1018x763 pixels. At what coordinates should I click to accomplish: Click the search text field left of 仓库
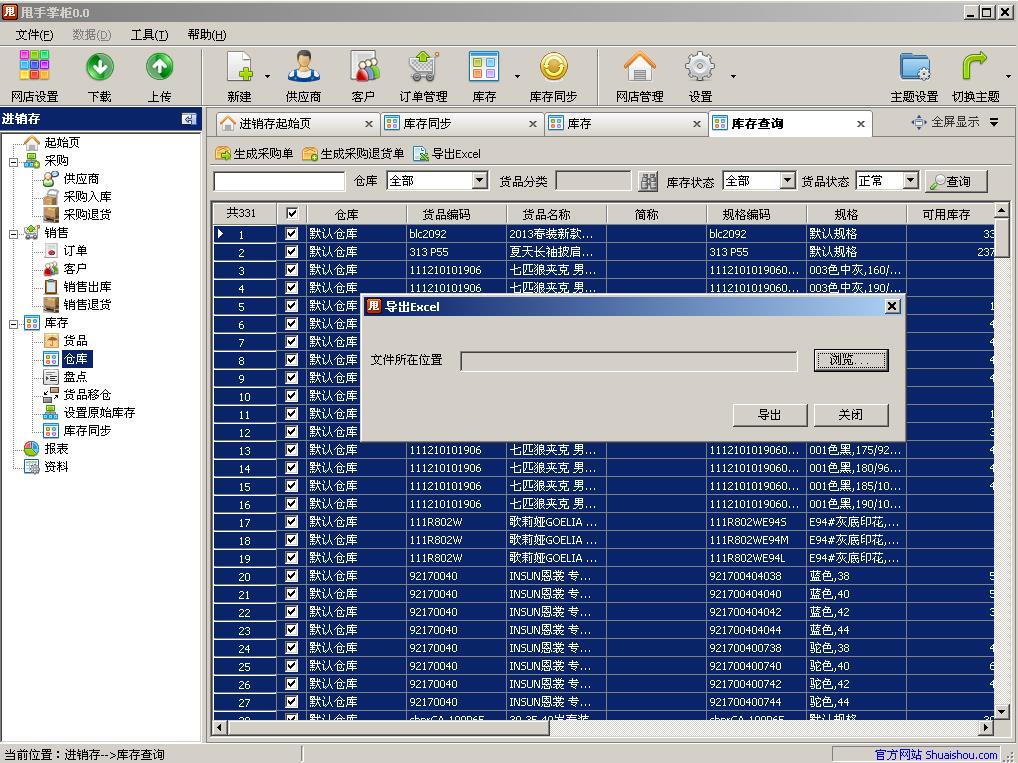[x=279, y=181]
